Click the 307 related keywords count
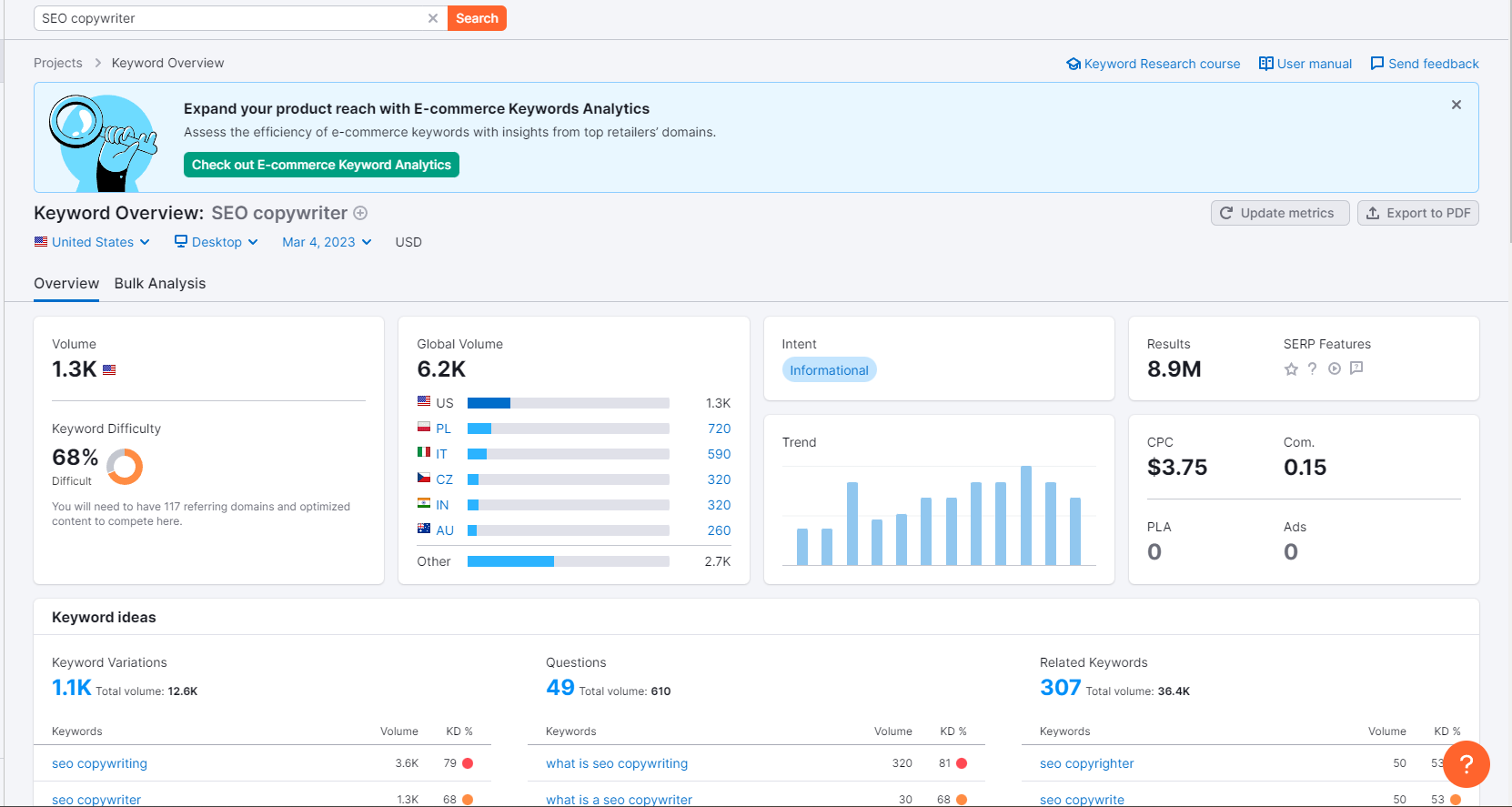The width and height of the screenshot is (1512, 807). pos(1061,688)
